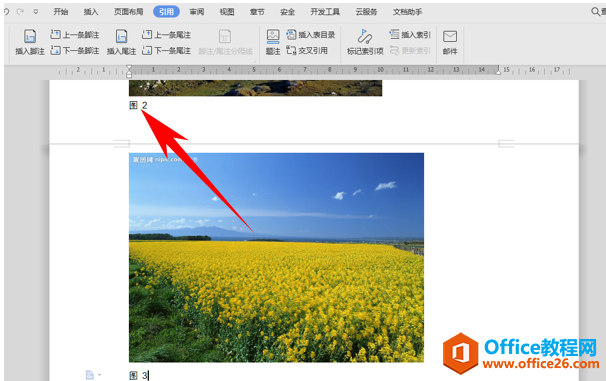Click the Redo arrow in quick access
This screenshot has height=381, width=606.
[20, 12]
